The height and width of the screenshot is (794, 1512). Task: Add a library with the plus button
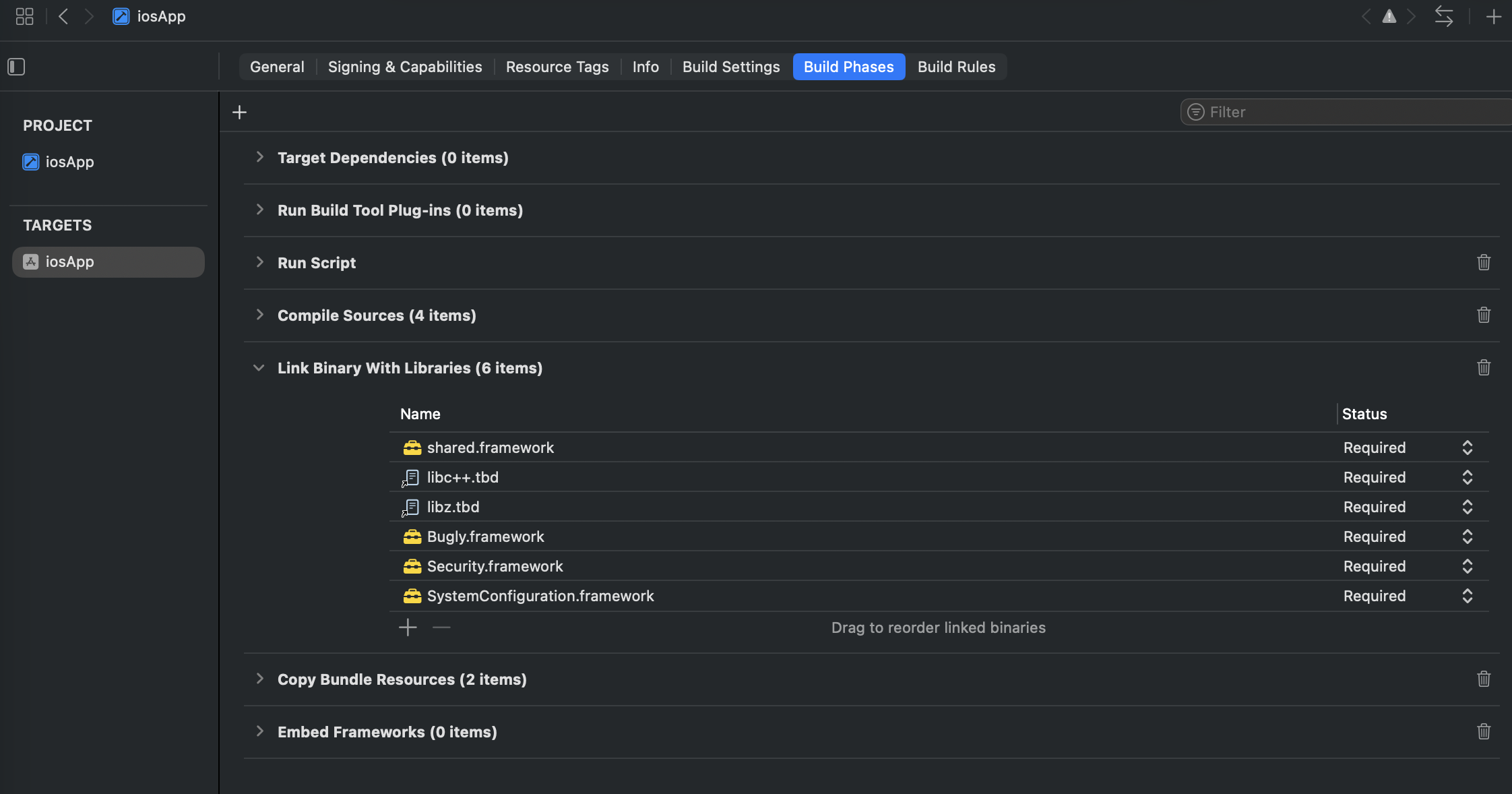(x=408, y=628)
